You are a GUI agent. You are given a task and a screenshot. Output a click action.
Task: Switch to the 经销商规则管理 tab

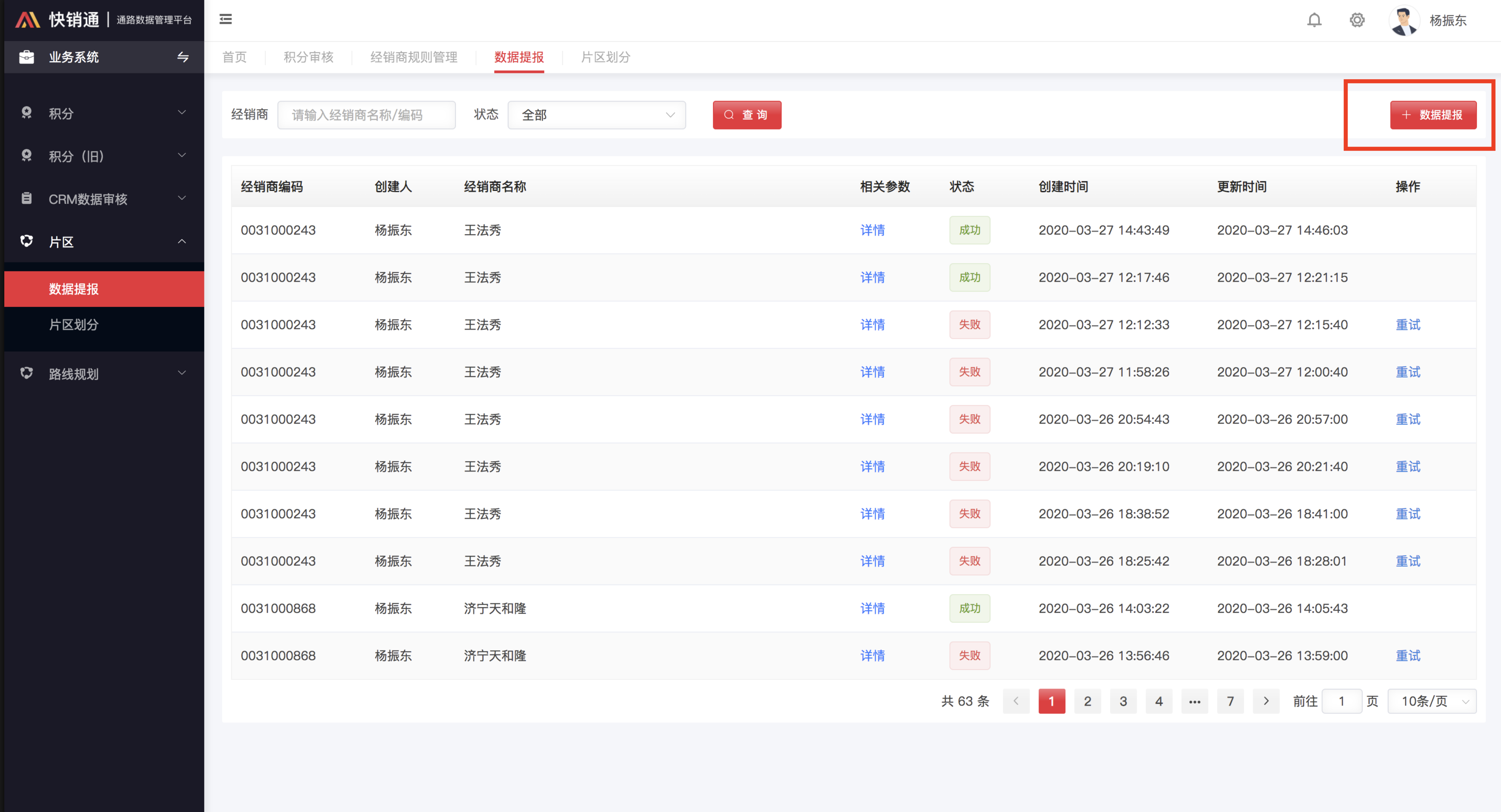click(414, 57)
